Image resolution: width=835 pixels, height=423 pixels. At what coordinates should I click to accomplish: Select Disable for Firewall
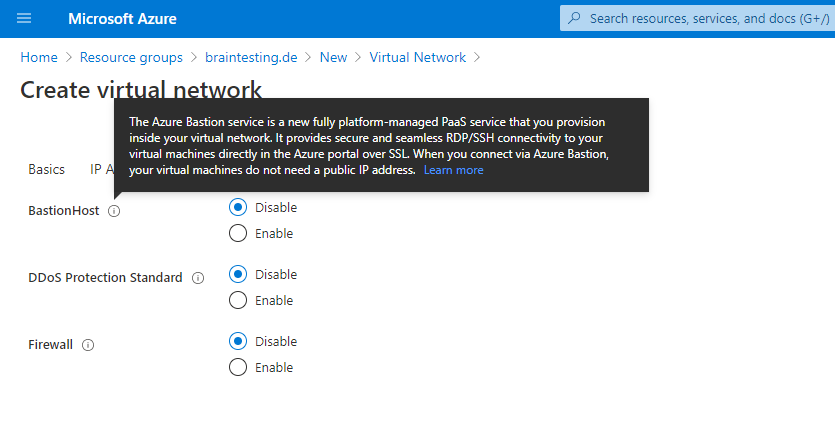coord(238,341)
